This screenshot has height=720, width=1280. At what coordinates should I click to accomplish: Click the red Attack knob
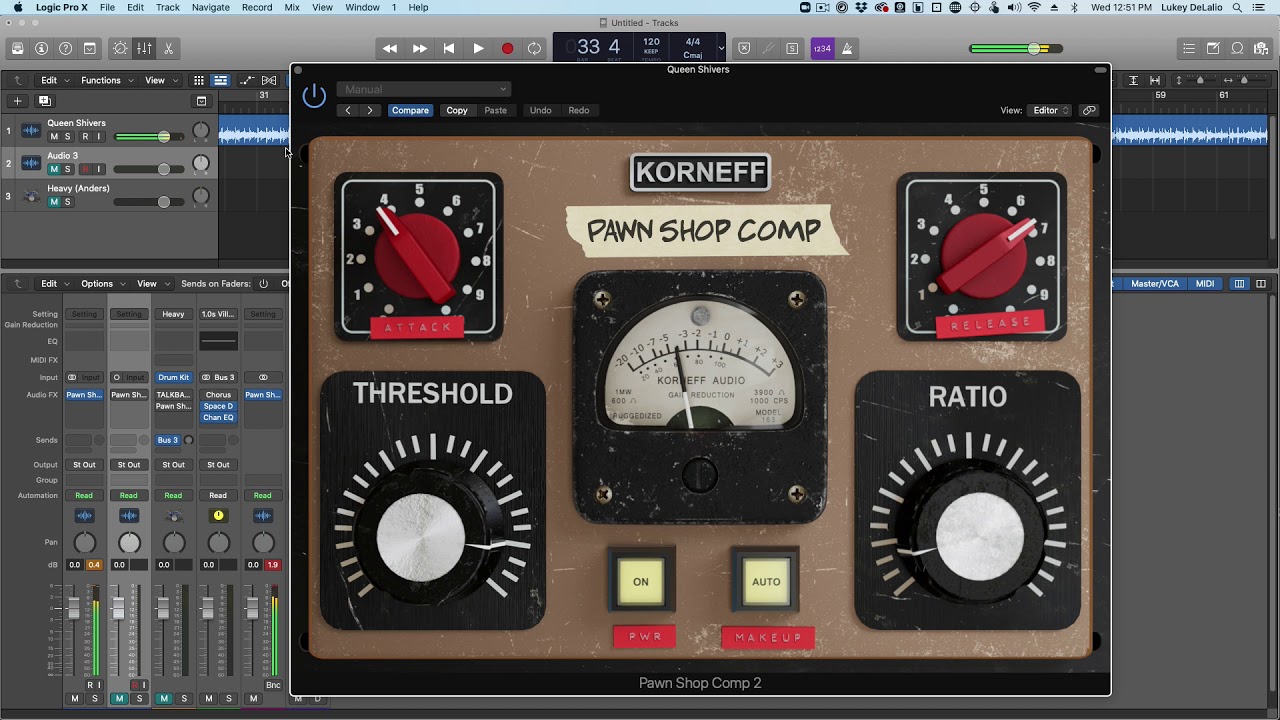[x=418, y=256]
